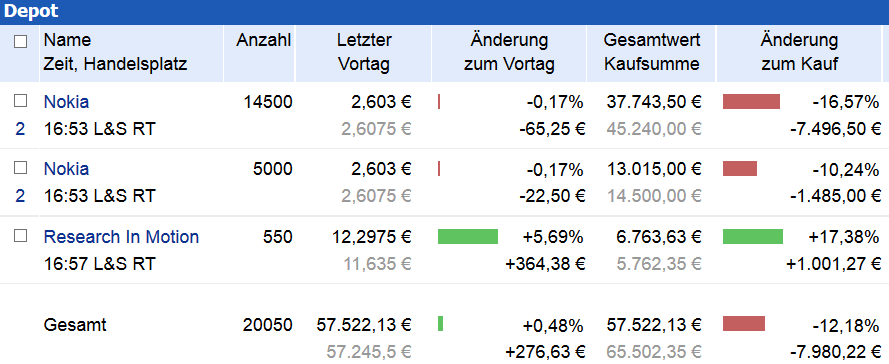
Task: Click the green +5,69% daily change bar
Action: pyautogui.click(x=468, y=236)
